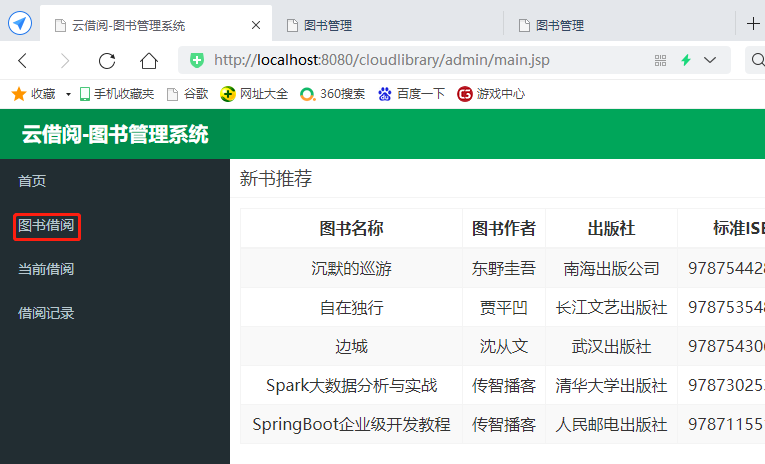Open the QR code icon in address bar
The height and width of the screenshot is (464, 765).
point(660,60)
